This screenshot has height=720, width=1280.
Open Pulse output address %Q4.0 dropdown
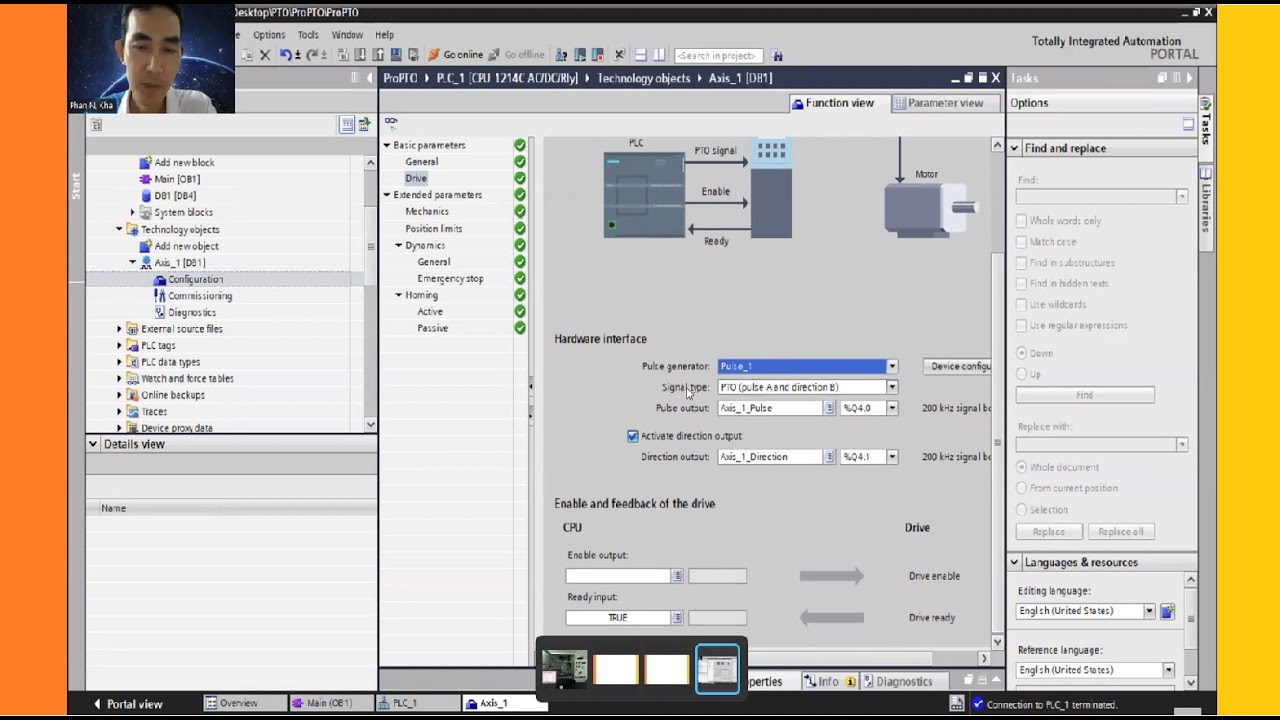pos(892,408)
